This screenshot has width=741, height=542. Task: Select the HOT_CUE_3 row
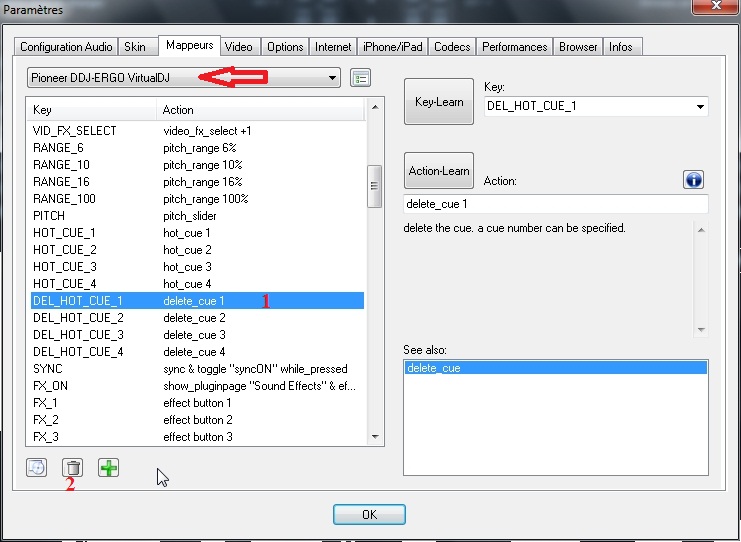[x=198, y=267]
